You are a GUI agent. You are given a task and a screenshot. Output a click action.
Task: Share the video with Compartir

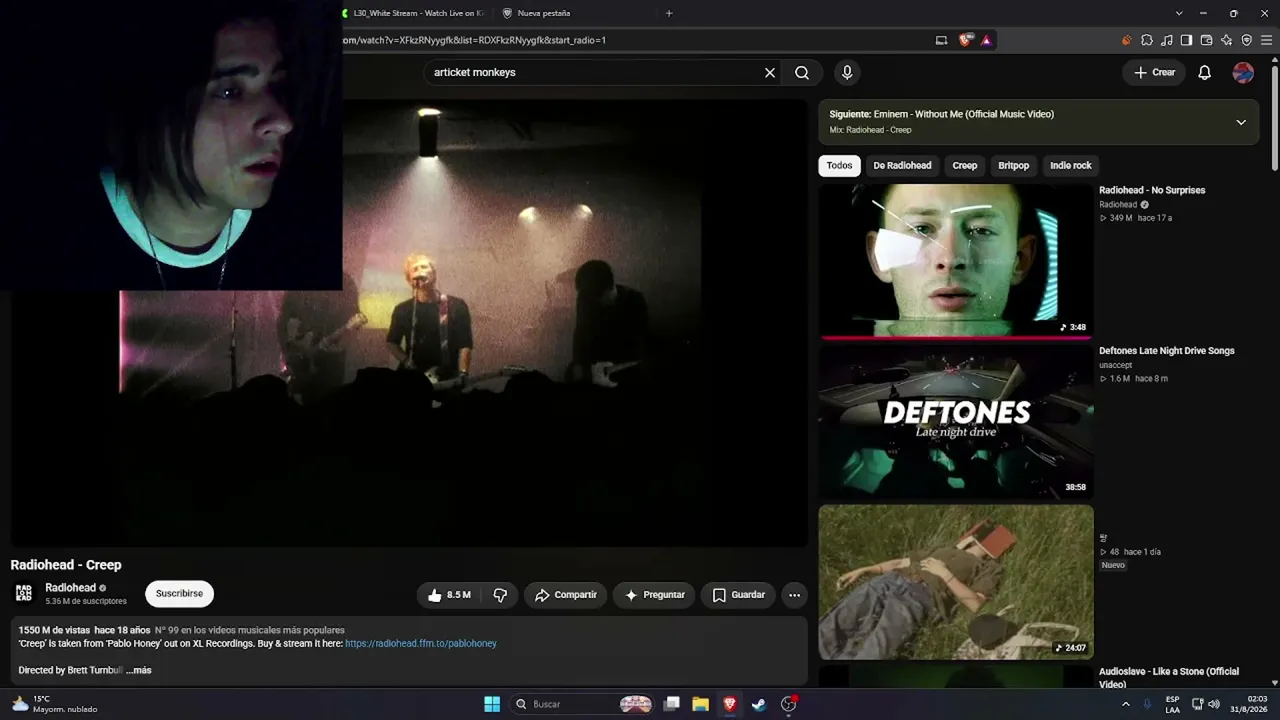[566, 595]
